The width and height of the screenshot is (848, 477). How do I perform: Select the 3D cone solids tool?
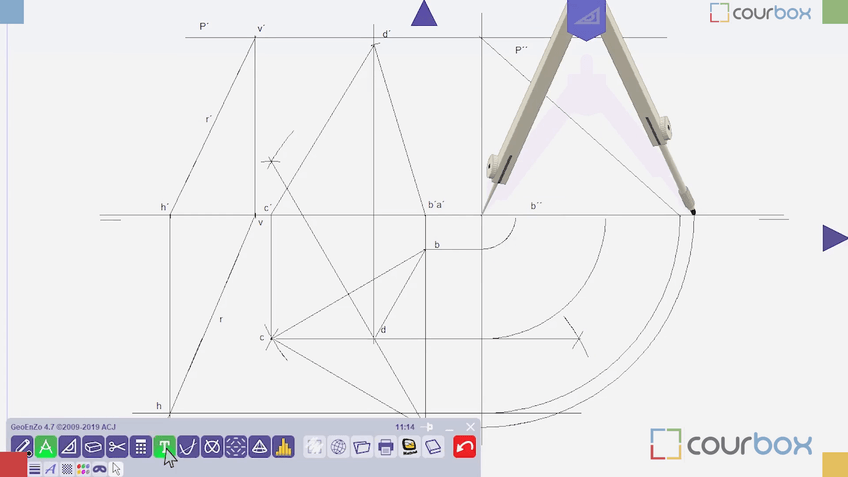(260, 447)
